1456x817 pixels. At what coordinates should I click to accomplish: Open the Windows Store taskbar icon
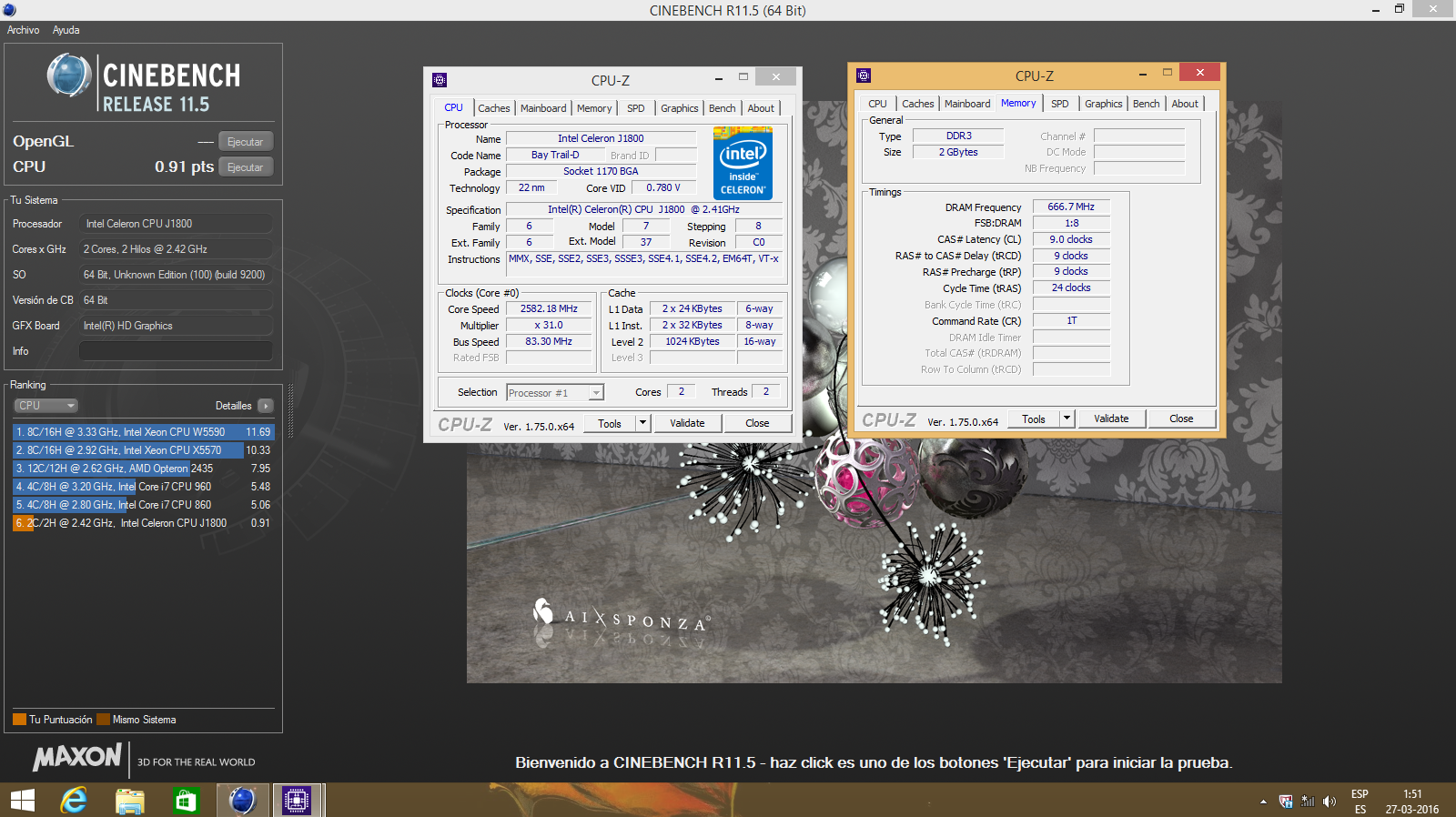(186, 801)
